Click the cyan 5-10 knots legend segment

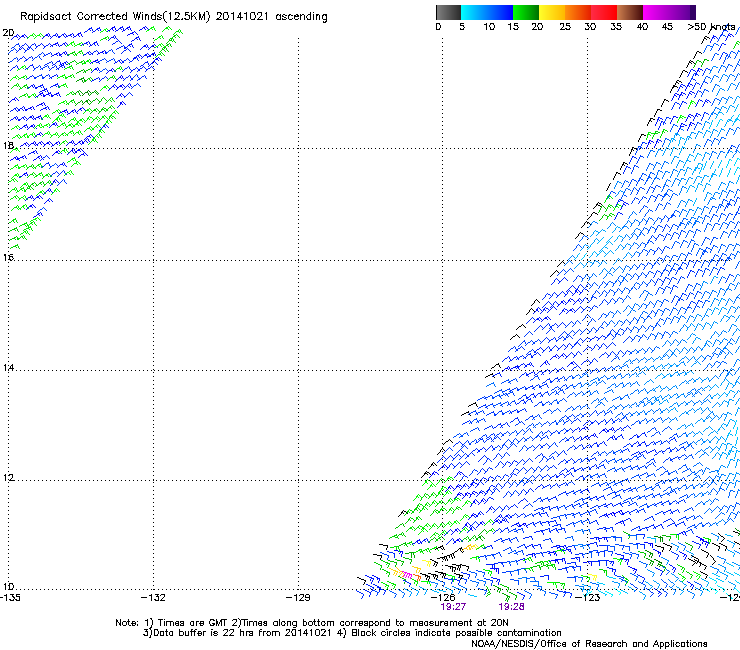(x=473, y=12)
